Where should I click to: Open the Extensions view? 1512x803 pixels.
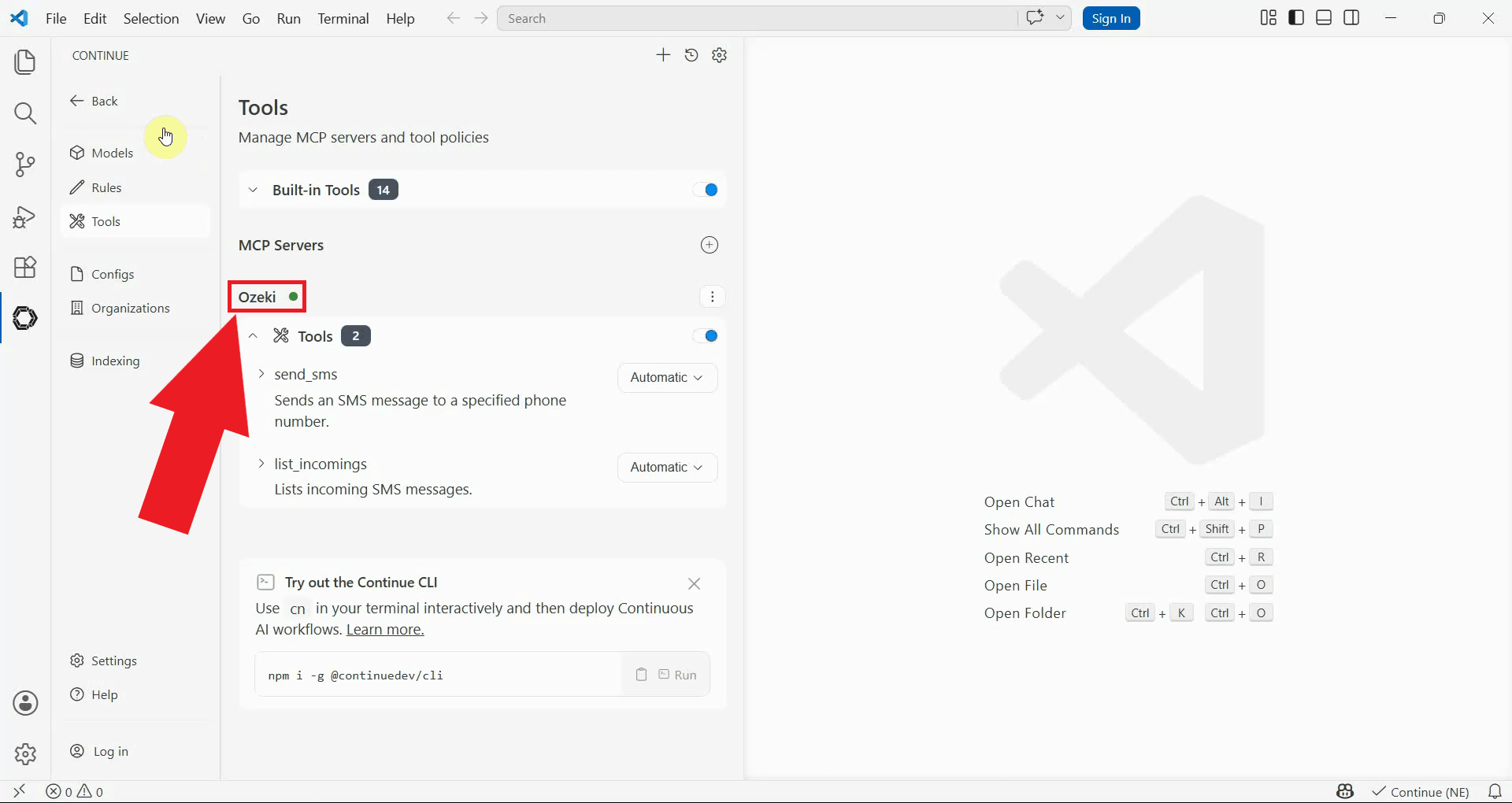click(x=25, y=267)
